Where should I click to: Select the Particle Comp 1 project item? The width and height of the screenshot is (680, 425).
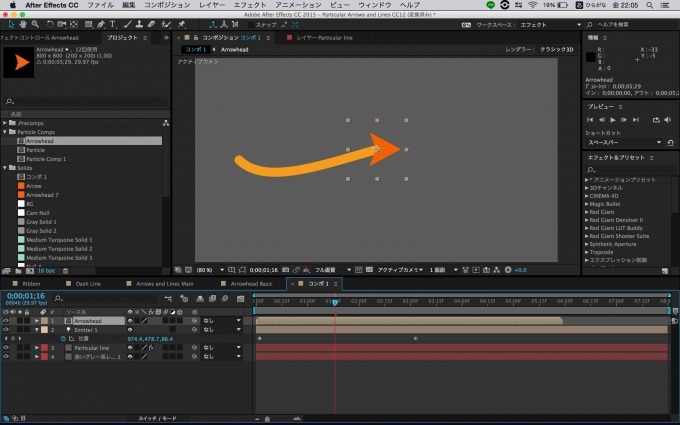coord(46,159)
